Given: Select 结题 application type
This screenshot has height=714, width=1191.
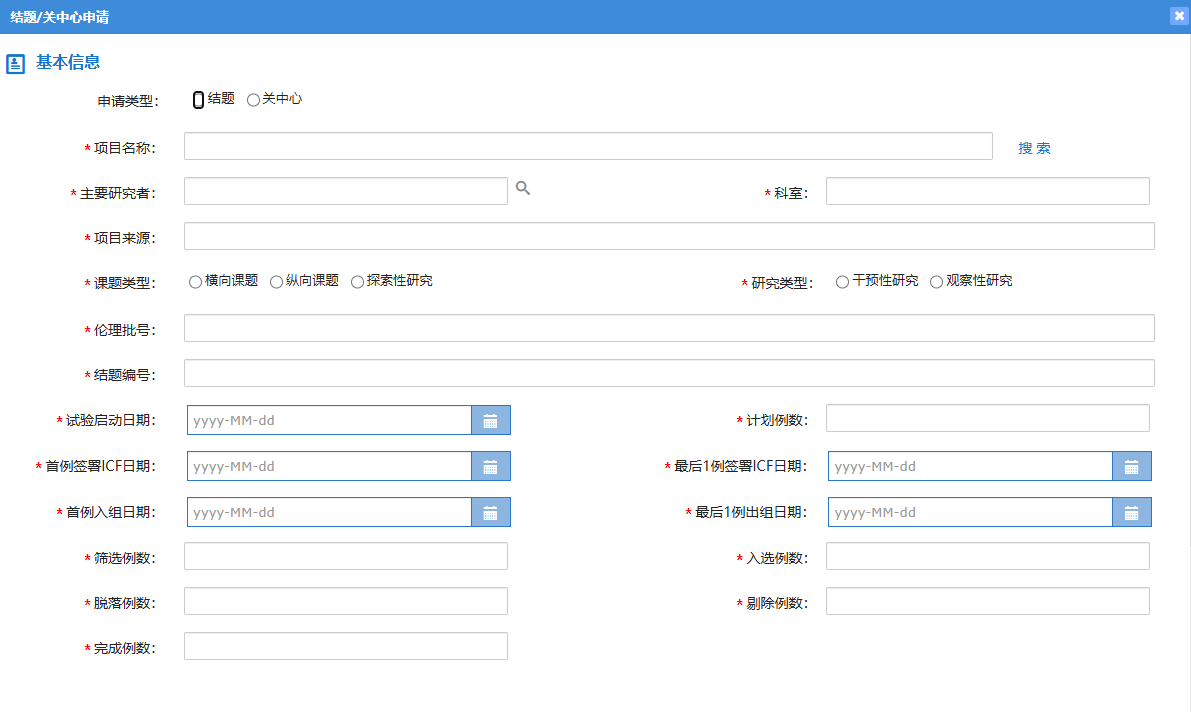Looking at the screenshot, I should click(198, 100).
